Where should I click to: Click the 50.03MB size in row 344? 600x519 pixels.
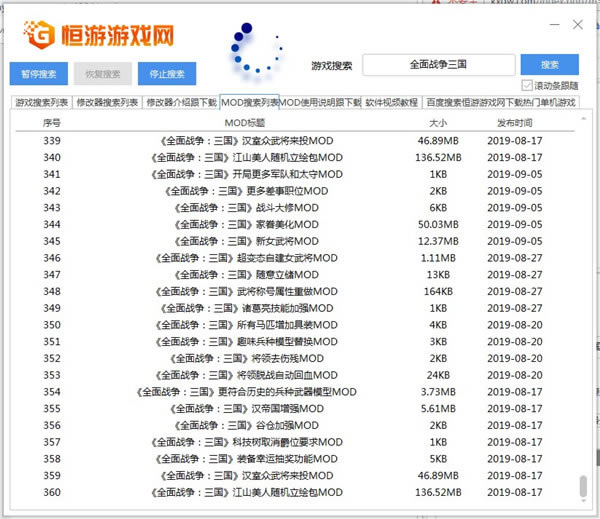click(438, 225)
